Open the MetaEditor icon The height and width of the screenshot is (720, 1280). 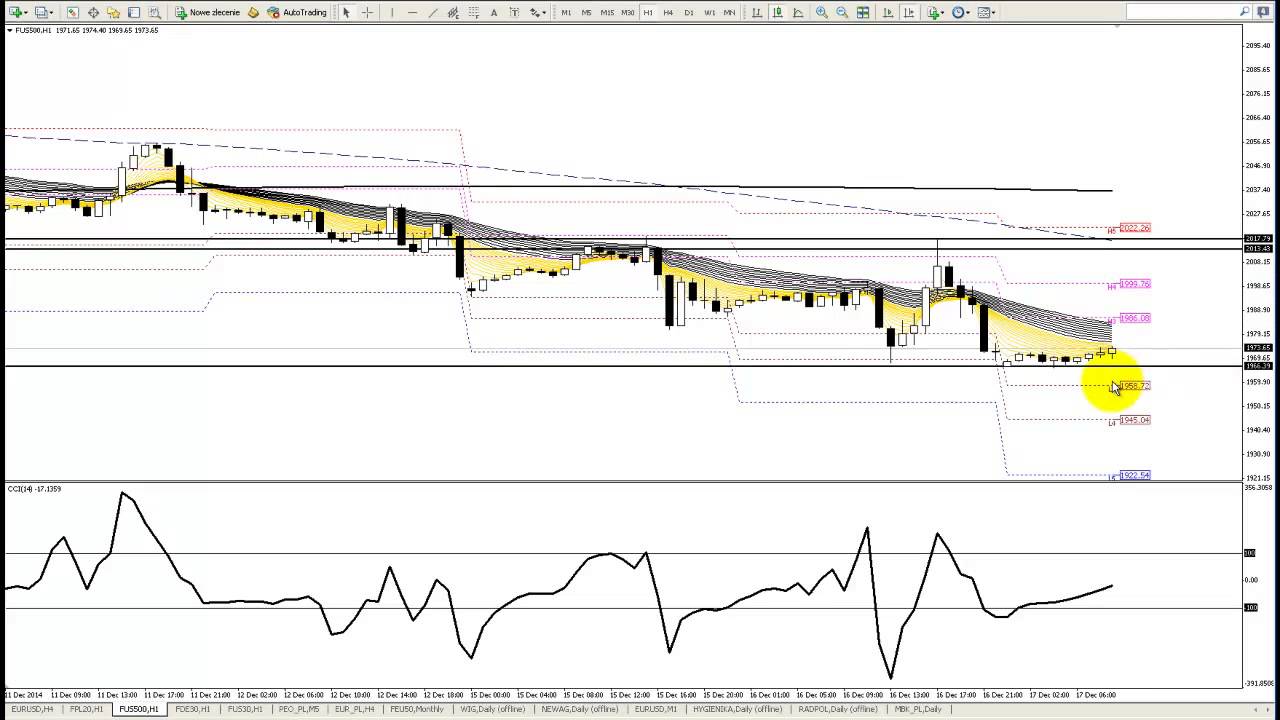pos(253,12)
